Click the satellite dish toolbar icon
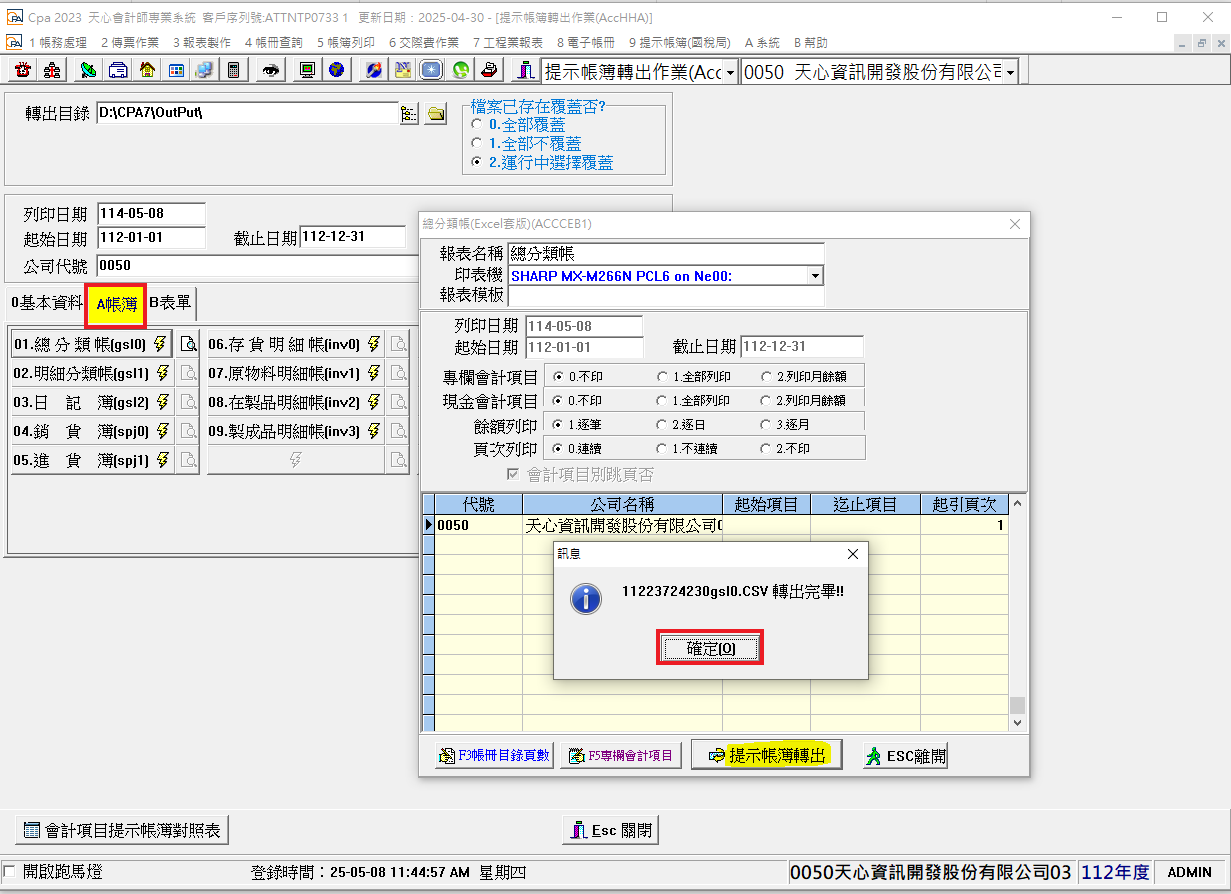The width and height of the screenshot is (1231, 894). 88,70
